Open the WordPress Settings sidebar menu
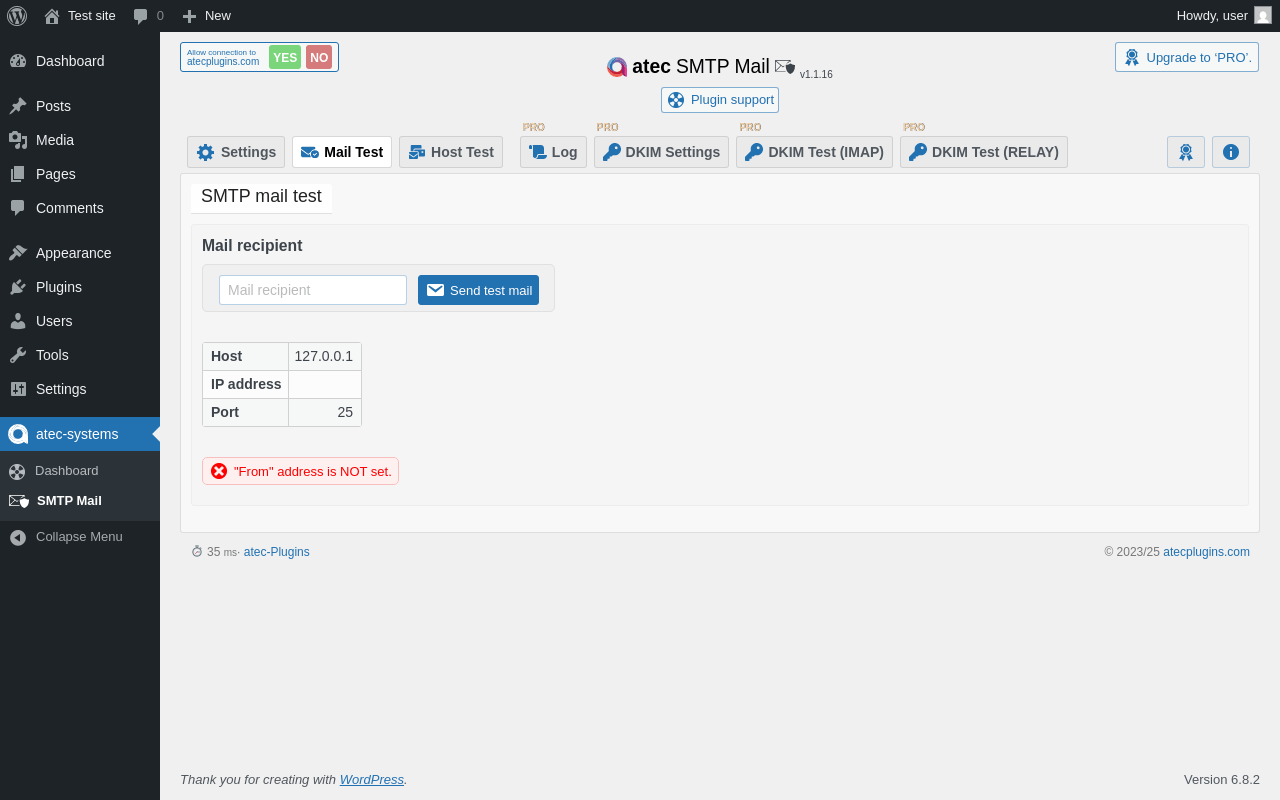 (80, 389)
